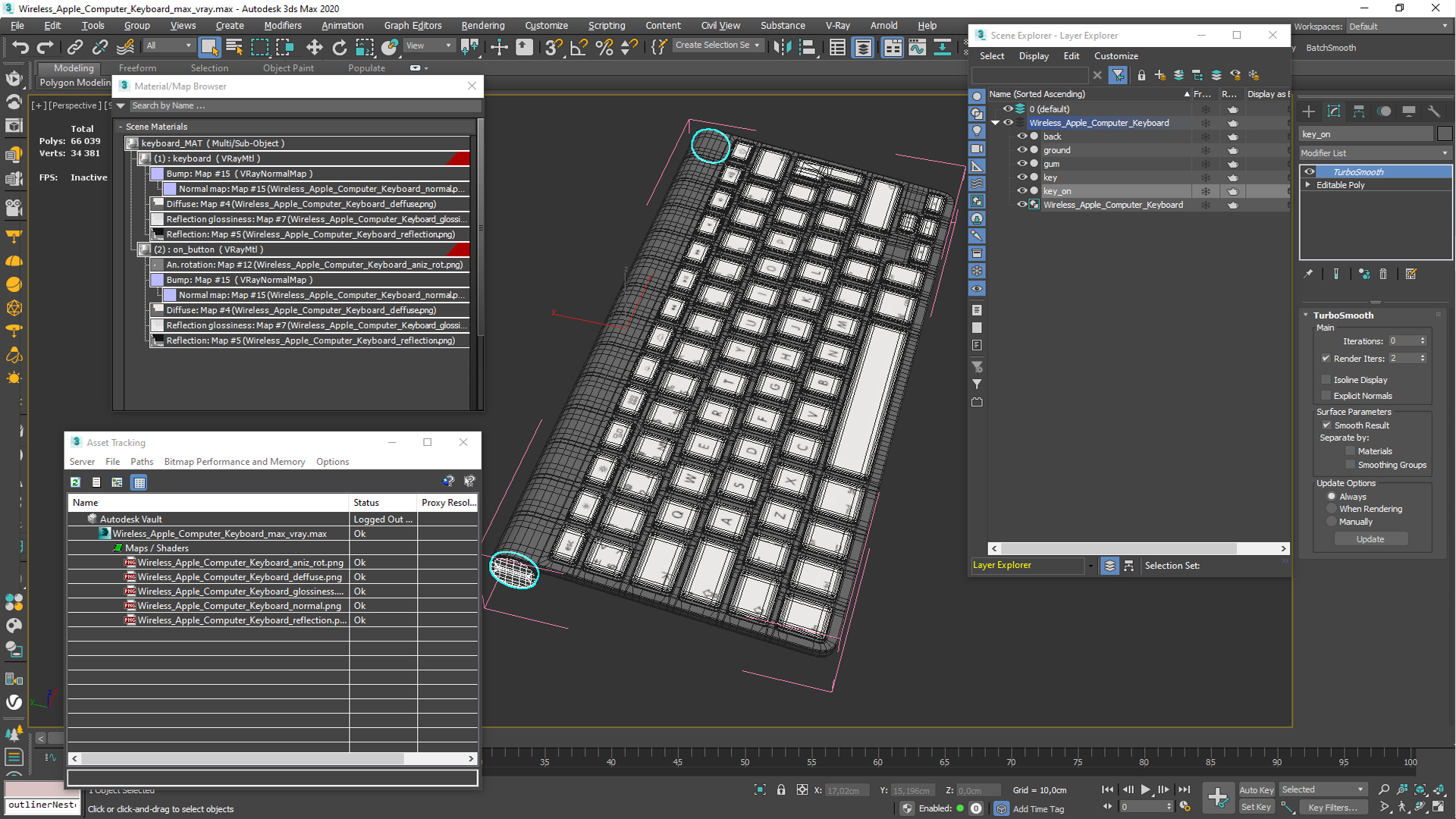
Task: Open the Create Selection Set dropdown
Action: tap(717, 45)
